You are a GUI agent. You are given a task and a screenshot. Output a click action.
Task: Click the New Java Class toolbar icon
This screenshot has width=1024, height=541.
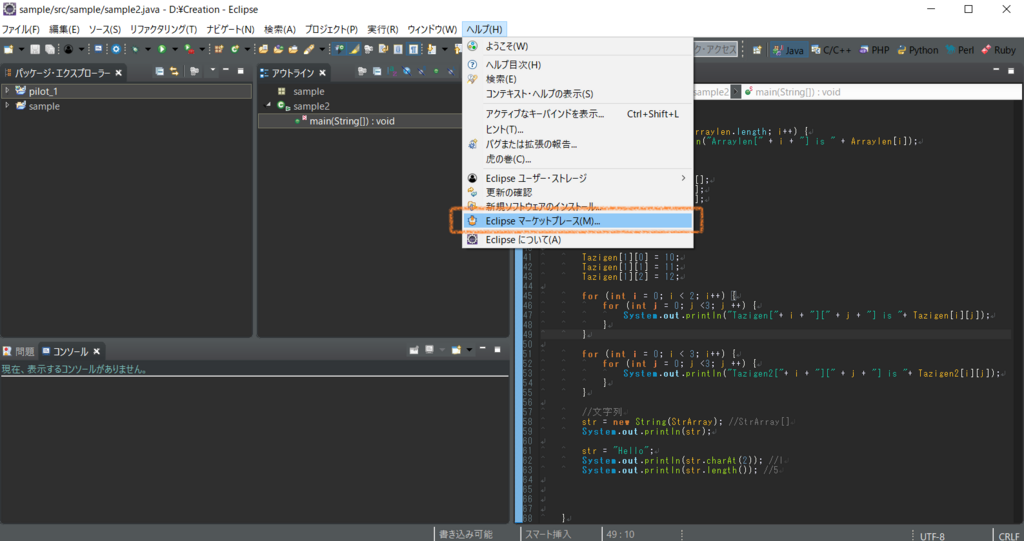click(x=234, y=49)
